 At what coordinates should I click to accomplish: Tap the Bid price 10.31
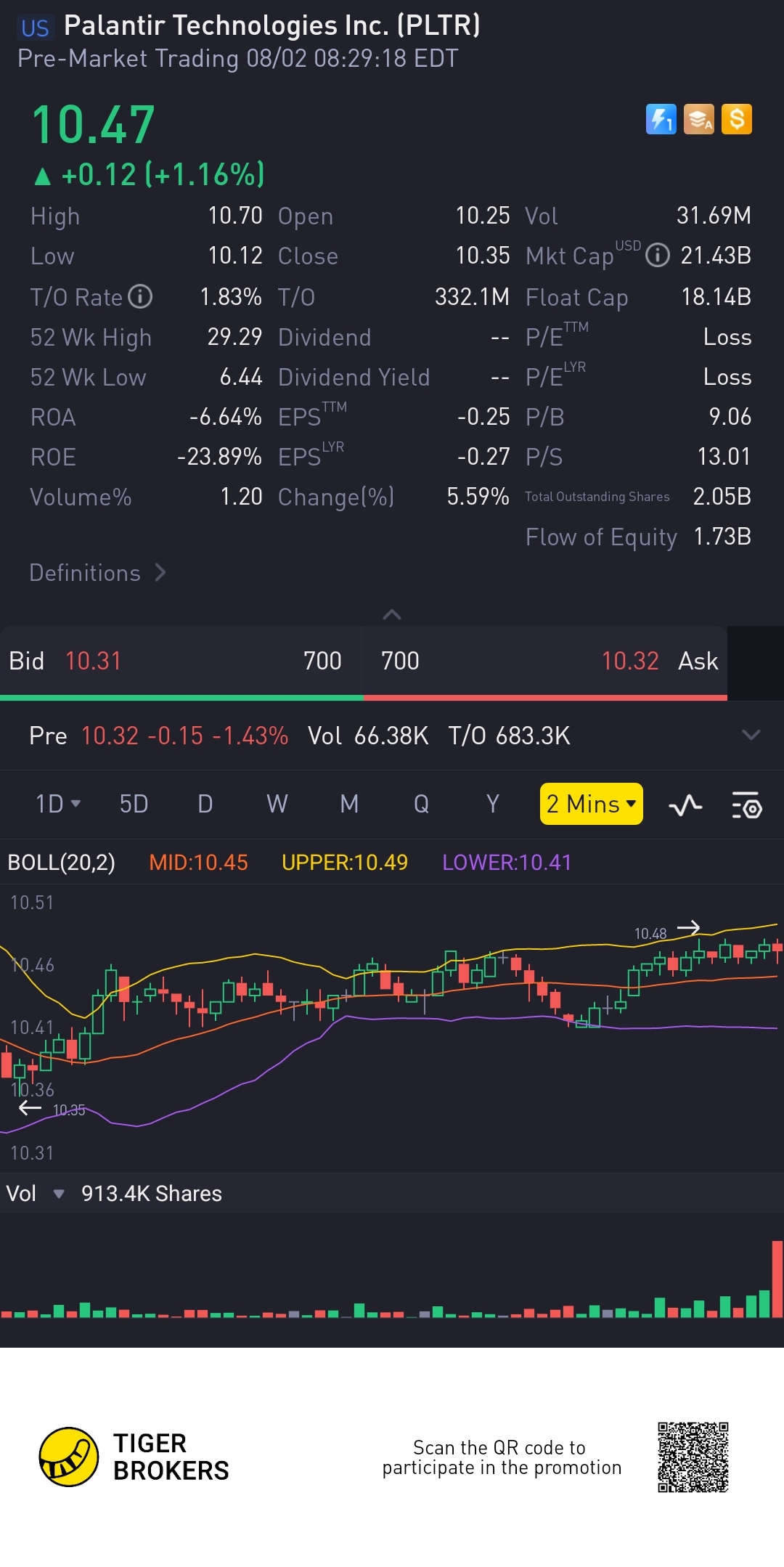pos(93,661)
